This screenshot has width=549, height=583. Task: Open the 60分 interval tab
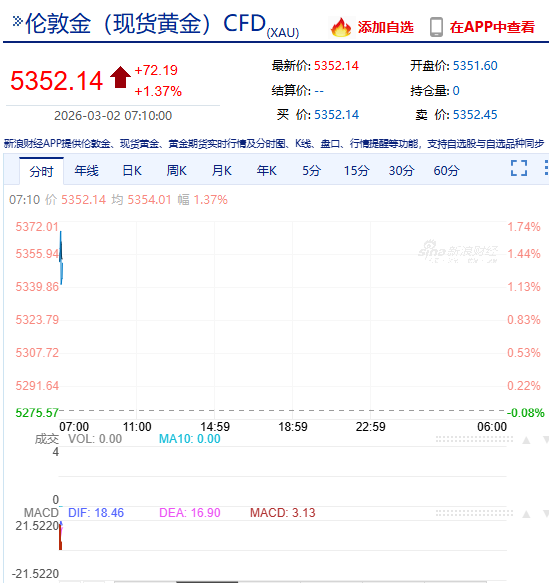pyautogui.click(x=446, y=171)
